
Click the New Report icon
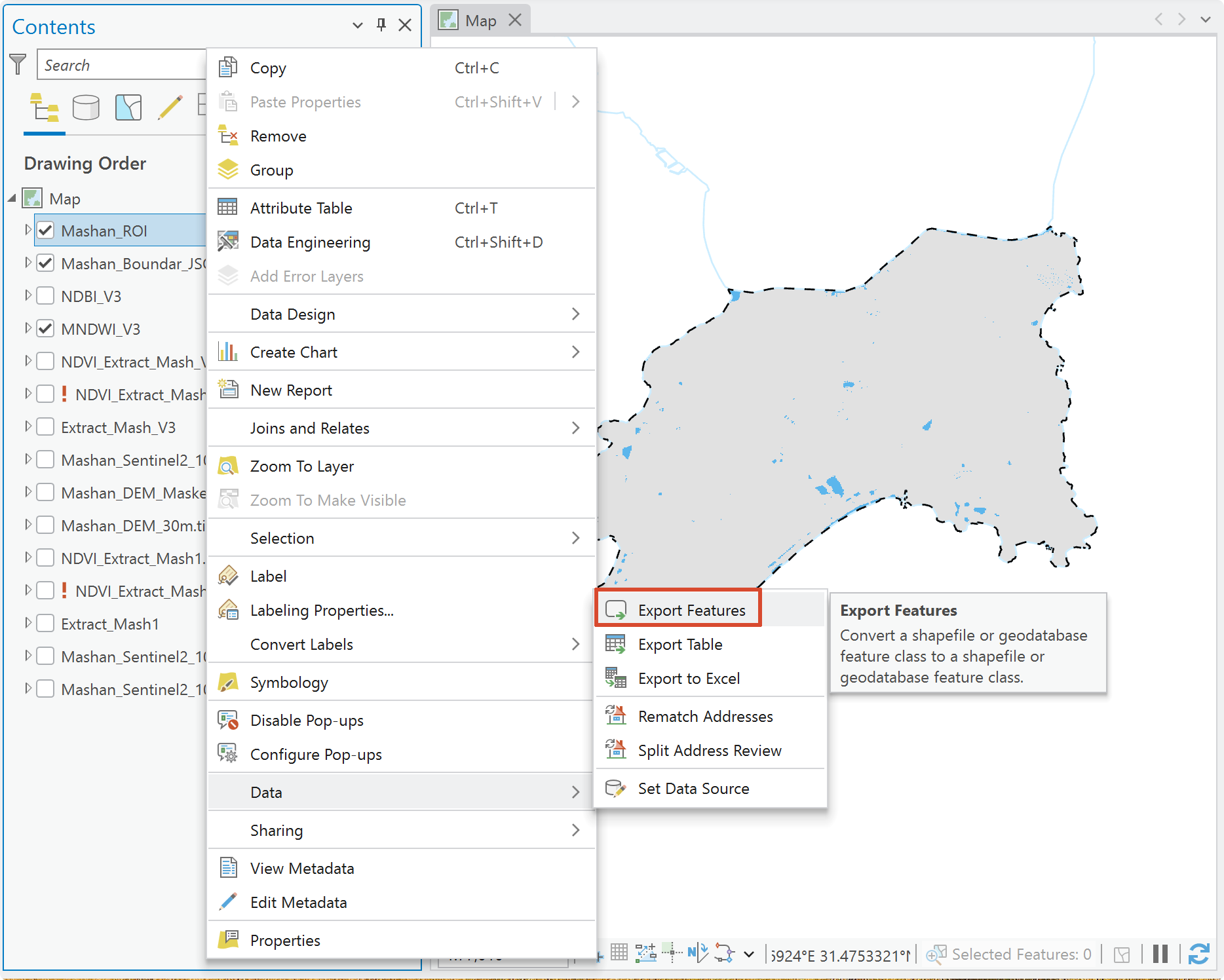227,390
